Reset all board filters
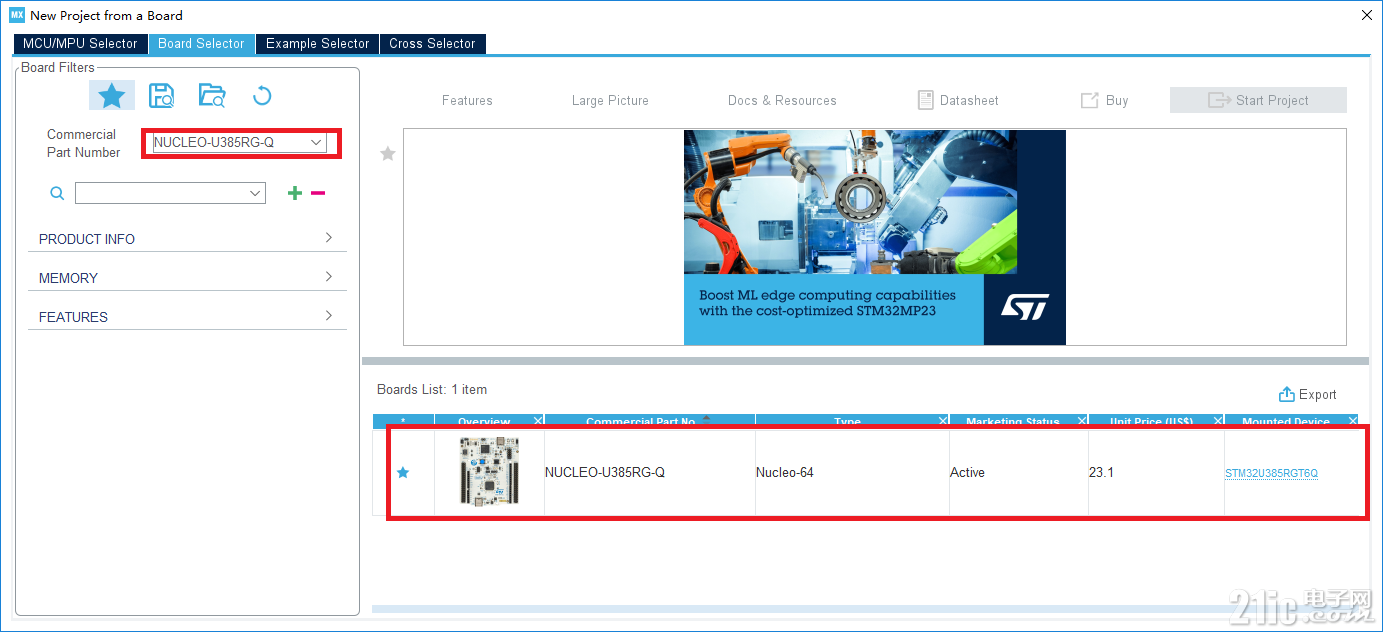Image resolution: width=1383 pixels, height=632 pixels. pos(262,96)
